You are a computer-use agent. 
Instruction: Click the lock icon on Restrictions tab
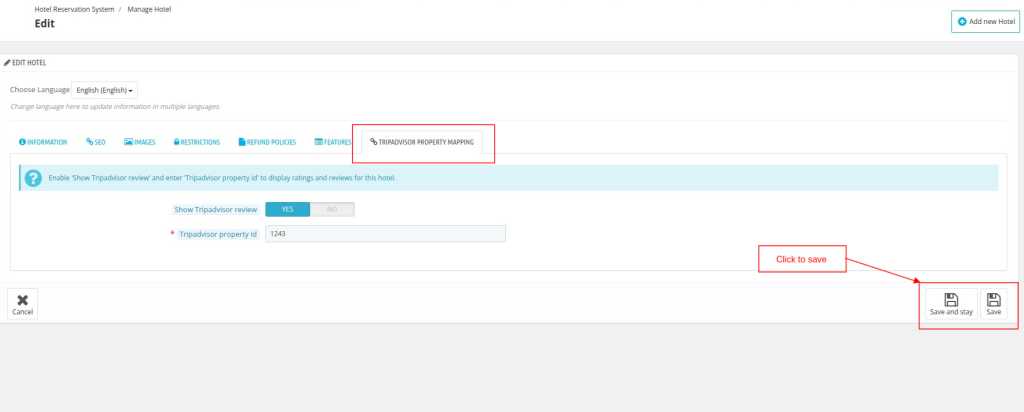(x=176, y=142)
